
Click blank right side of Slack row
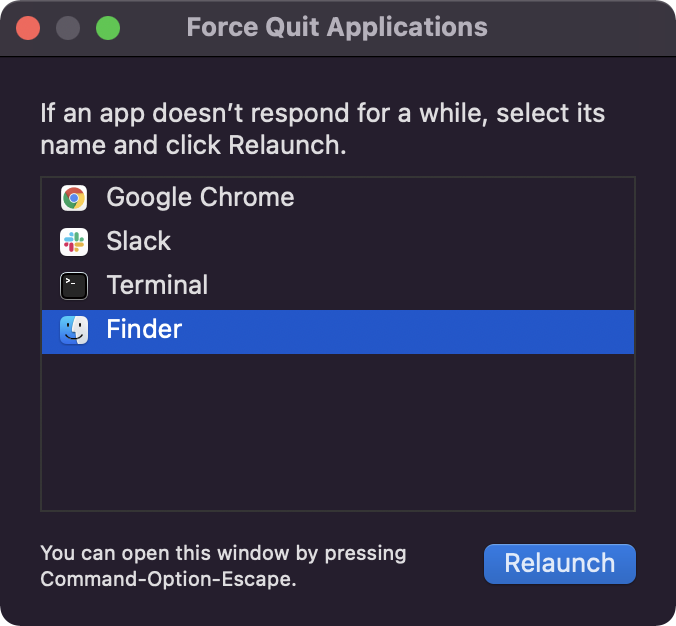coord(402,242)
